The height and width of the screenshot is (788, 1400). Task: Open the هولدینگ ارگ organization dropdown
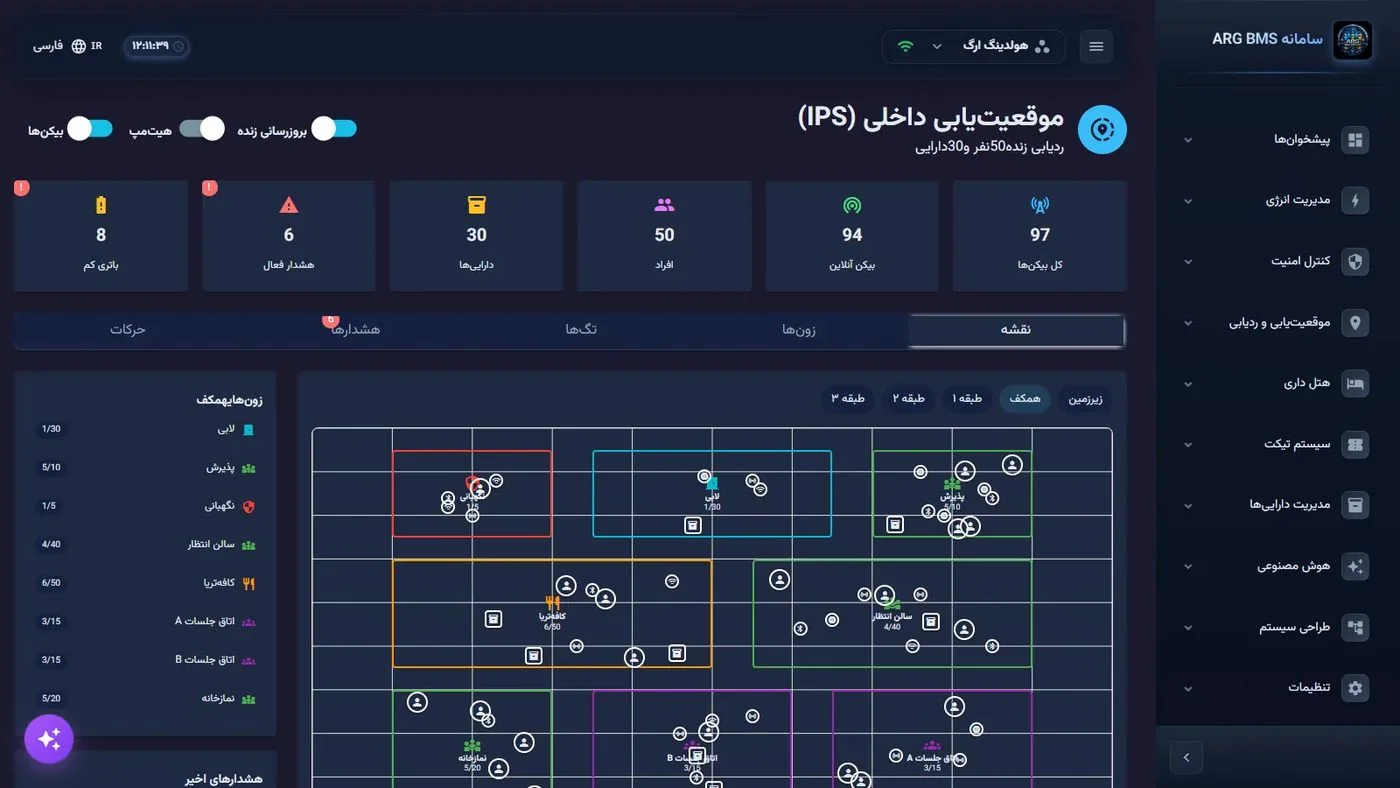click(973, 47)
